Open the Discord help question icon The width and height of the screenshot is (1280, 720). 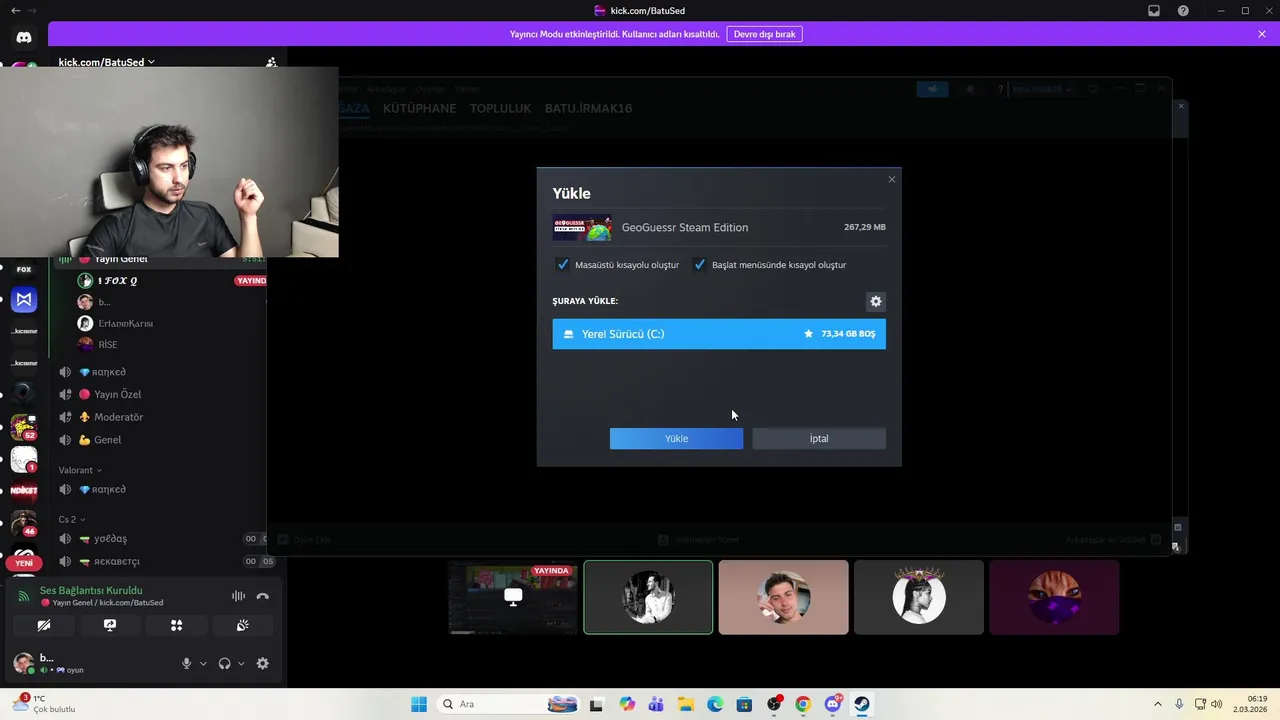pos(1183,11)
